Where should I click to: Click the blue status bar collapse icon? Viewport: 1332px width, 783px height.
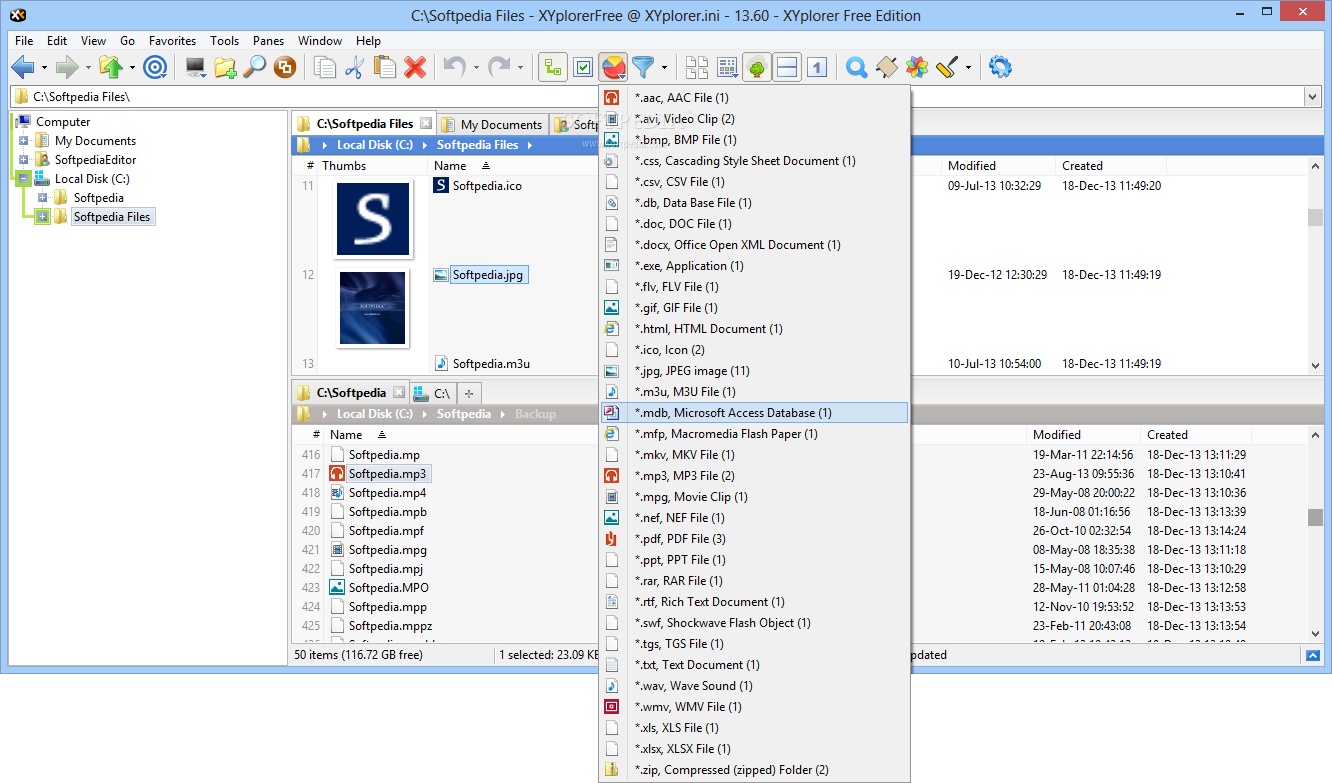1314,655
